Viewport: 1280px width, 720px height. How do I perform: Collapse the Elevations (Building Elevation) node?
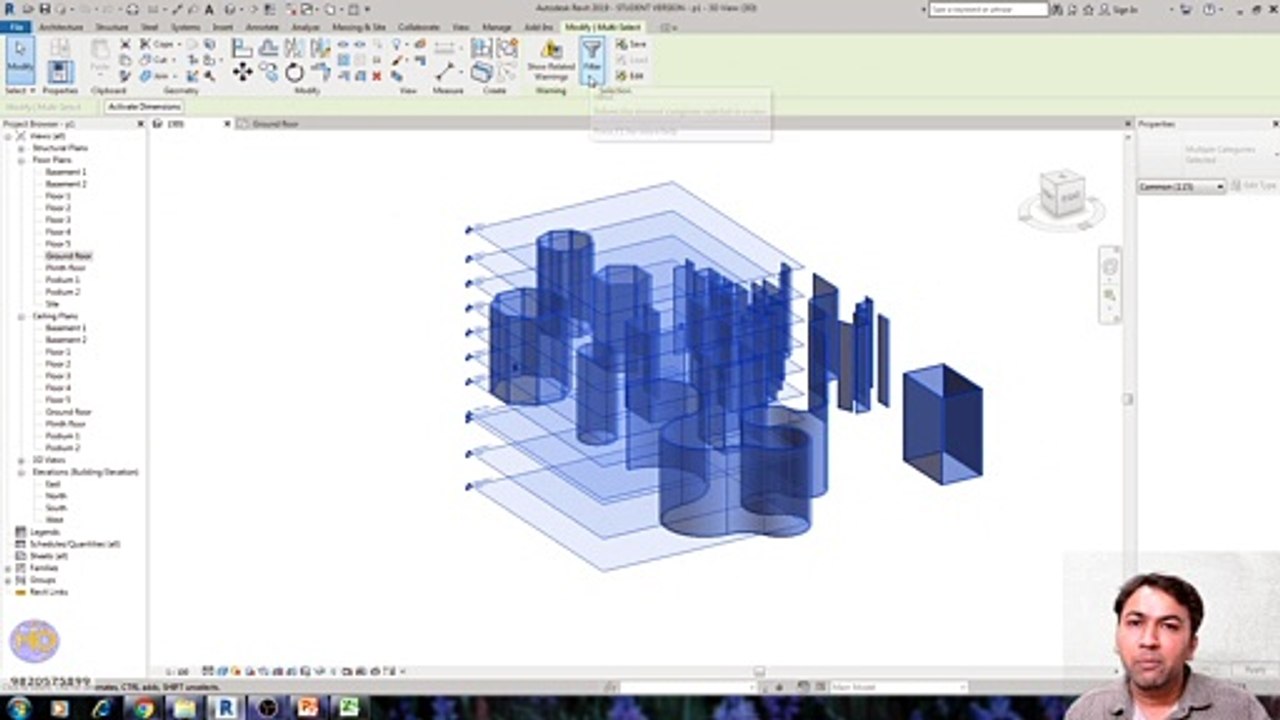(x=21, y=472)
